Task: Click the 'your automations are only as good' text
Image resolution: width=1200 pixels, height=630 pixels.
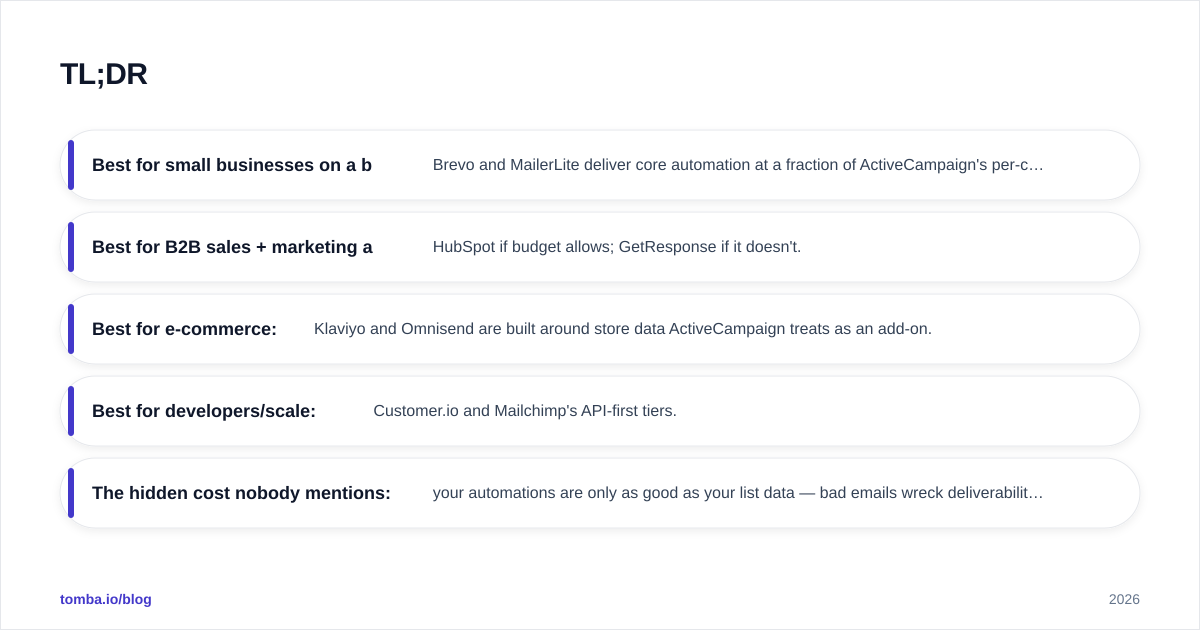Action: click(x=738, y=493)
